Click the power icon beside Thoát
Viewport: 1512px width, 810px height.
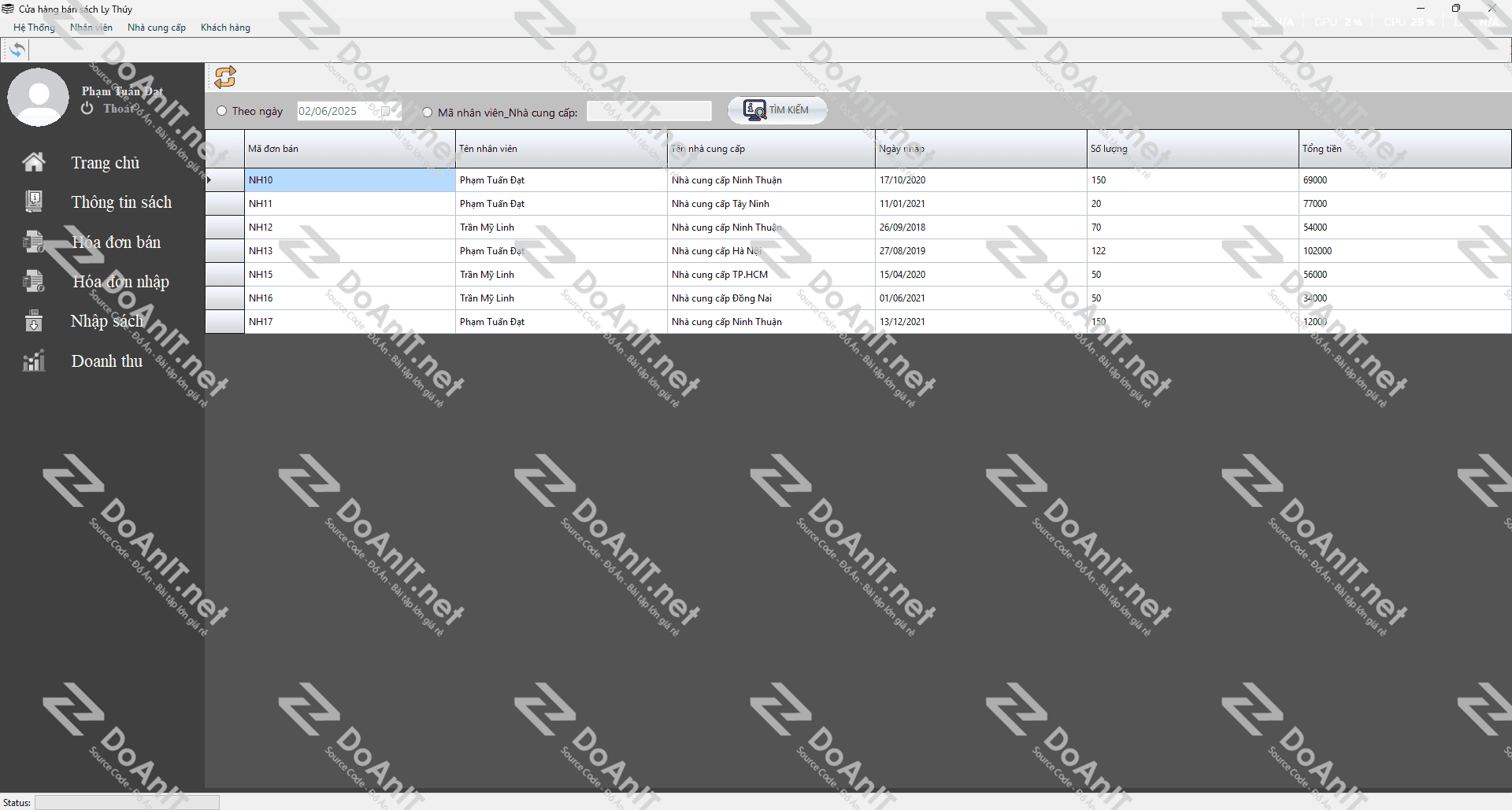(x=87, y=109)
